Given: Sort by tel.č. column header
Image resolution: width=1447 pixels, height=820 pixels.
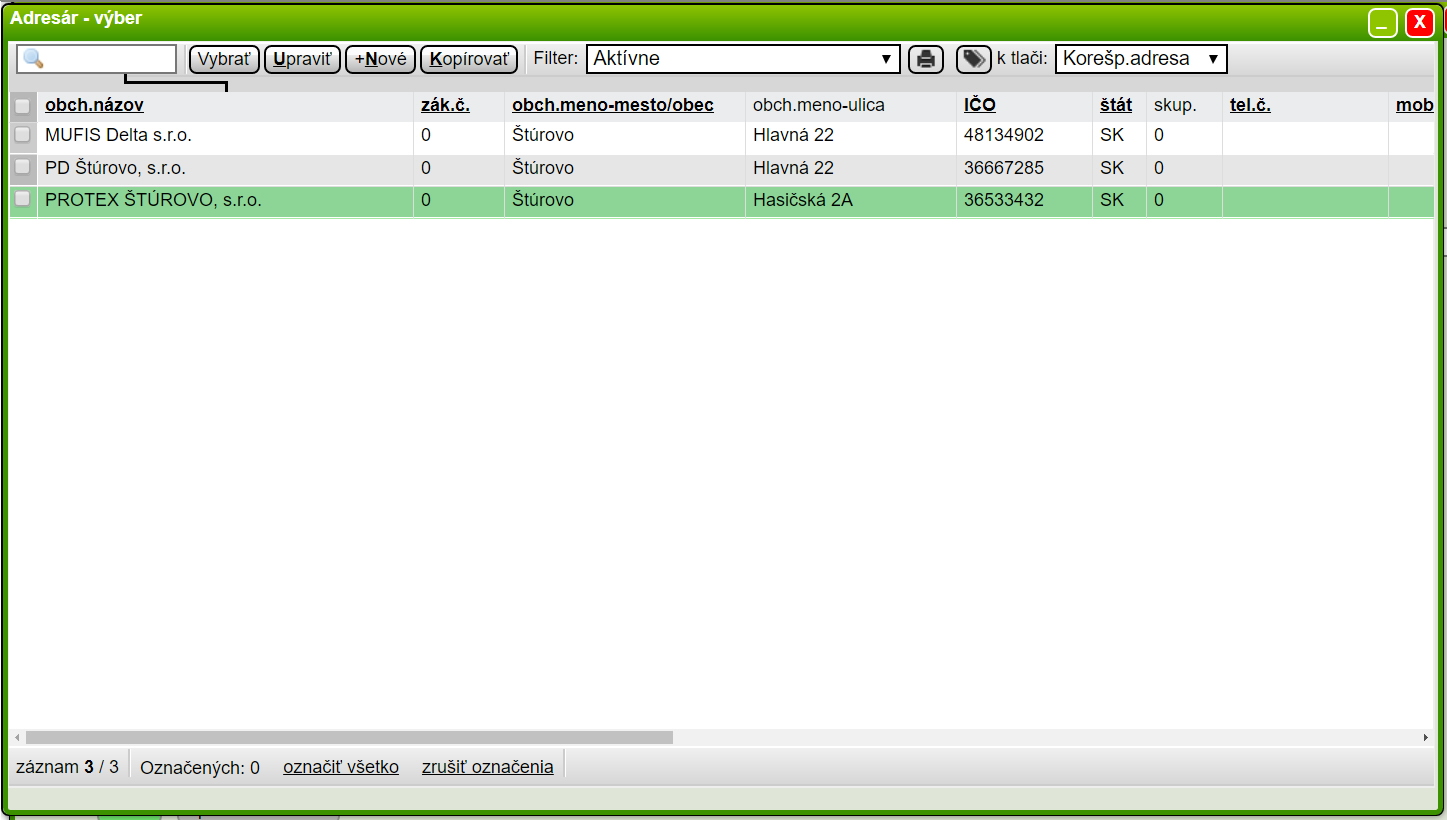Looking at the screenshot, I should 1250,105.
